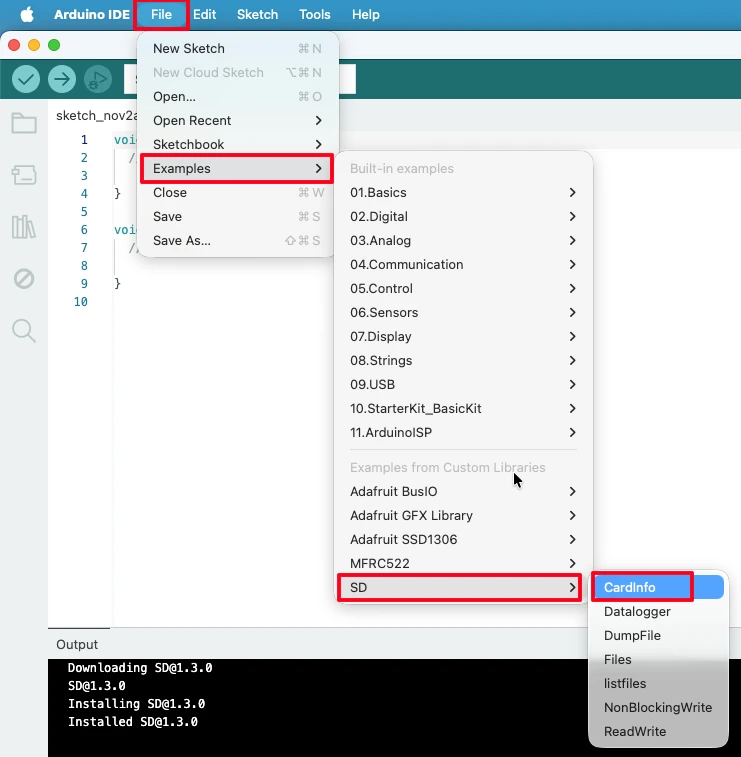The height and width of the screenshot is (757, 741).
Task: Open the listfiles example
Action: click(658, 684)
